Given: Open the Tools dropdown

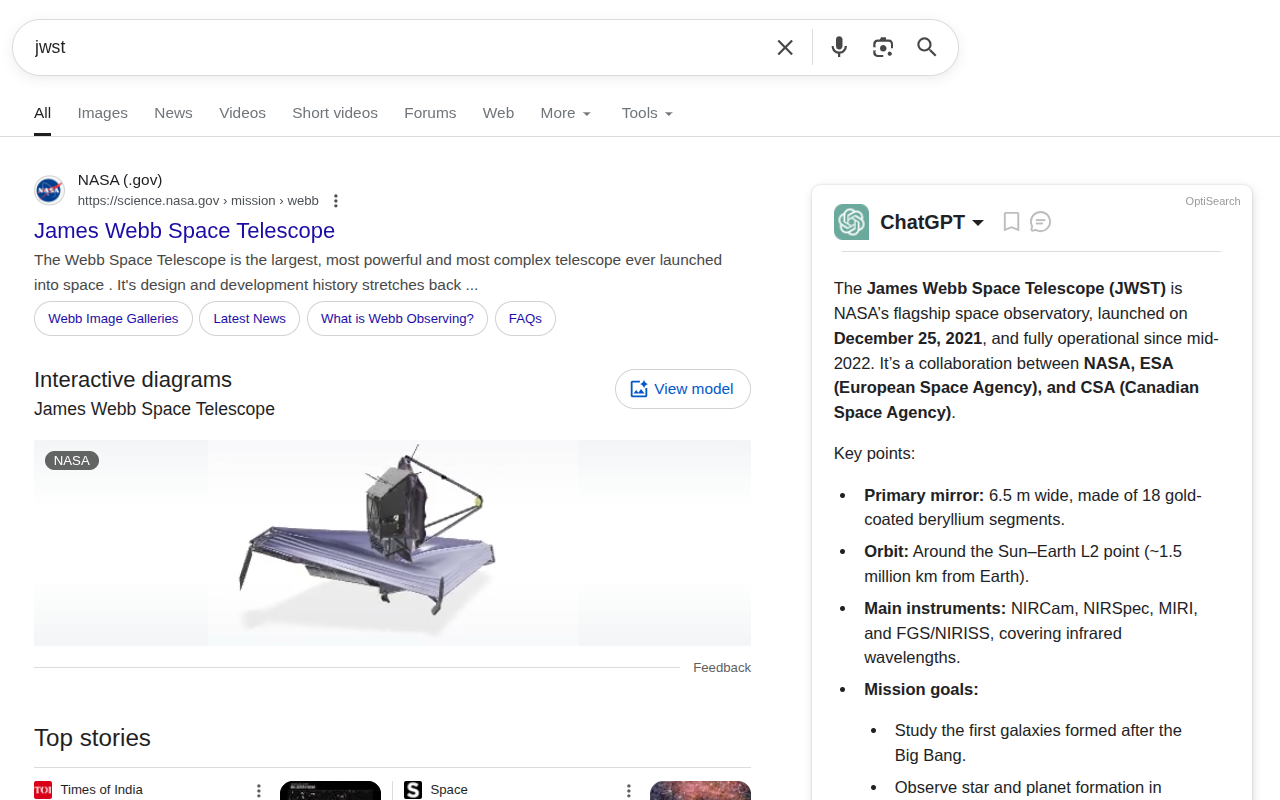Looking at the screenshot, I should tap(646, 113).
